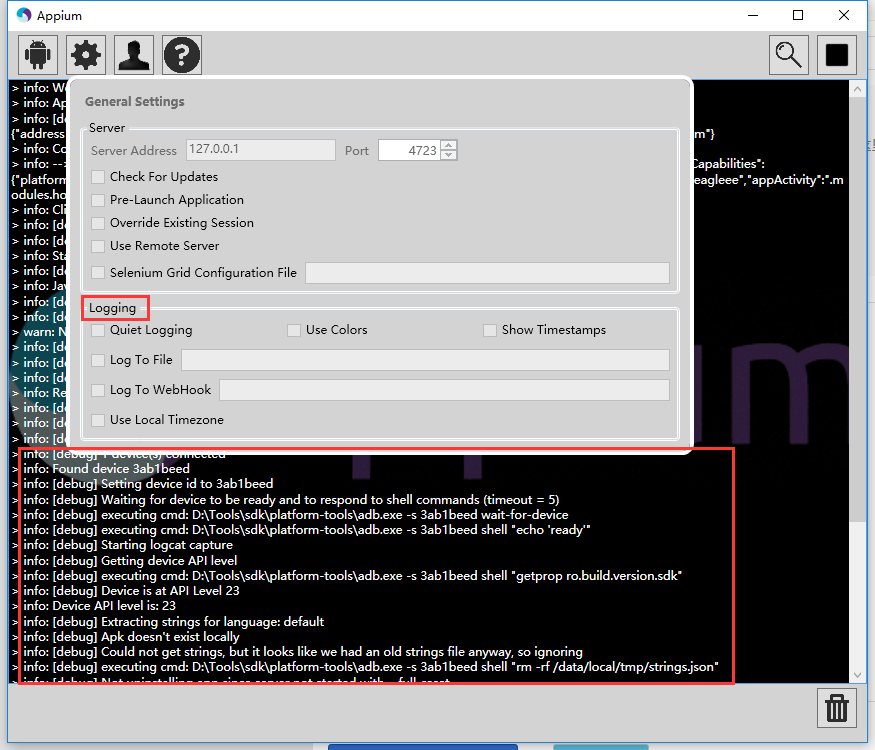Enable Selenium Grid Configuration File checkbox
Screen dimensions: 875x750
click(98, 272)
